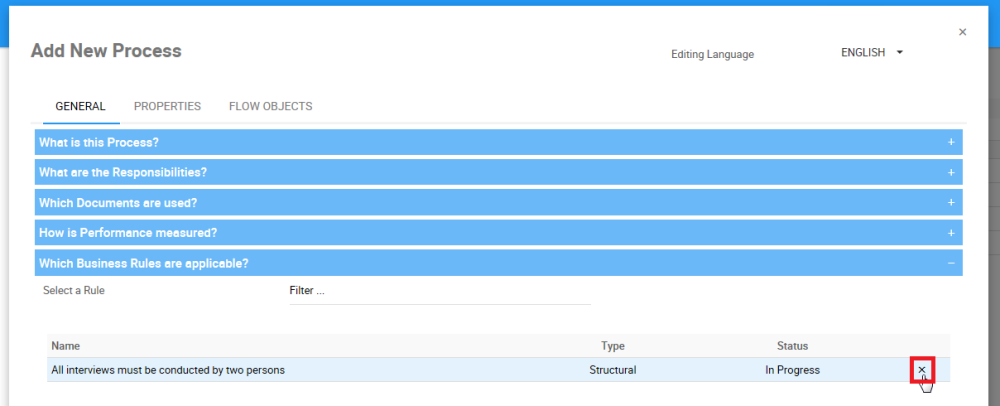Screen dimensions: 1000x406
Task: Open the ENGLISH editing language selector
Action: 864,53
